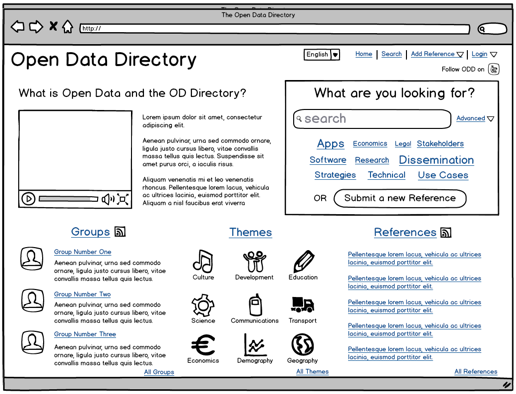Open the All References link
The height and width of the screenshot is (394, 516).
point(476,372)
